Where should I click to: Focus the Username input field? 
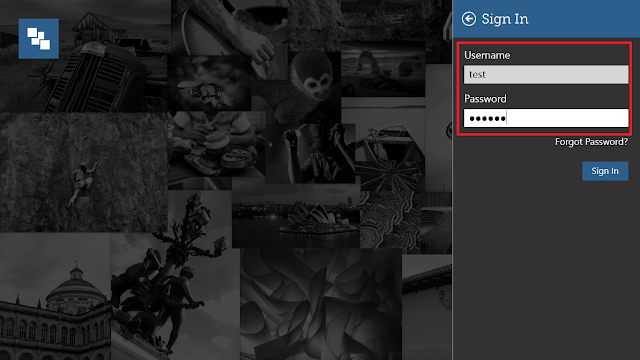click(546, 75)
